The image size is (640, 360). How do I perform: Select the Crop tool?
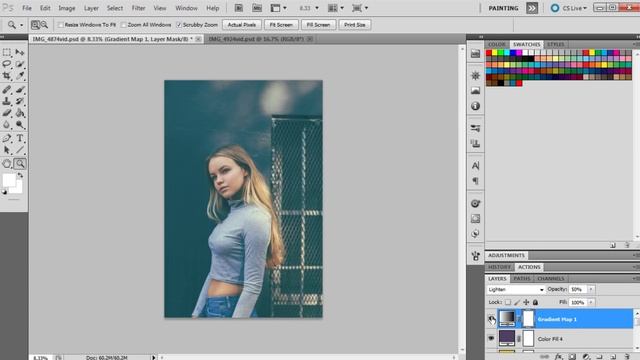(7, 76)
